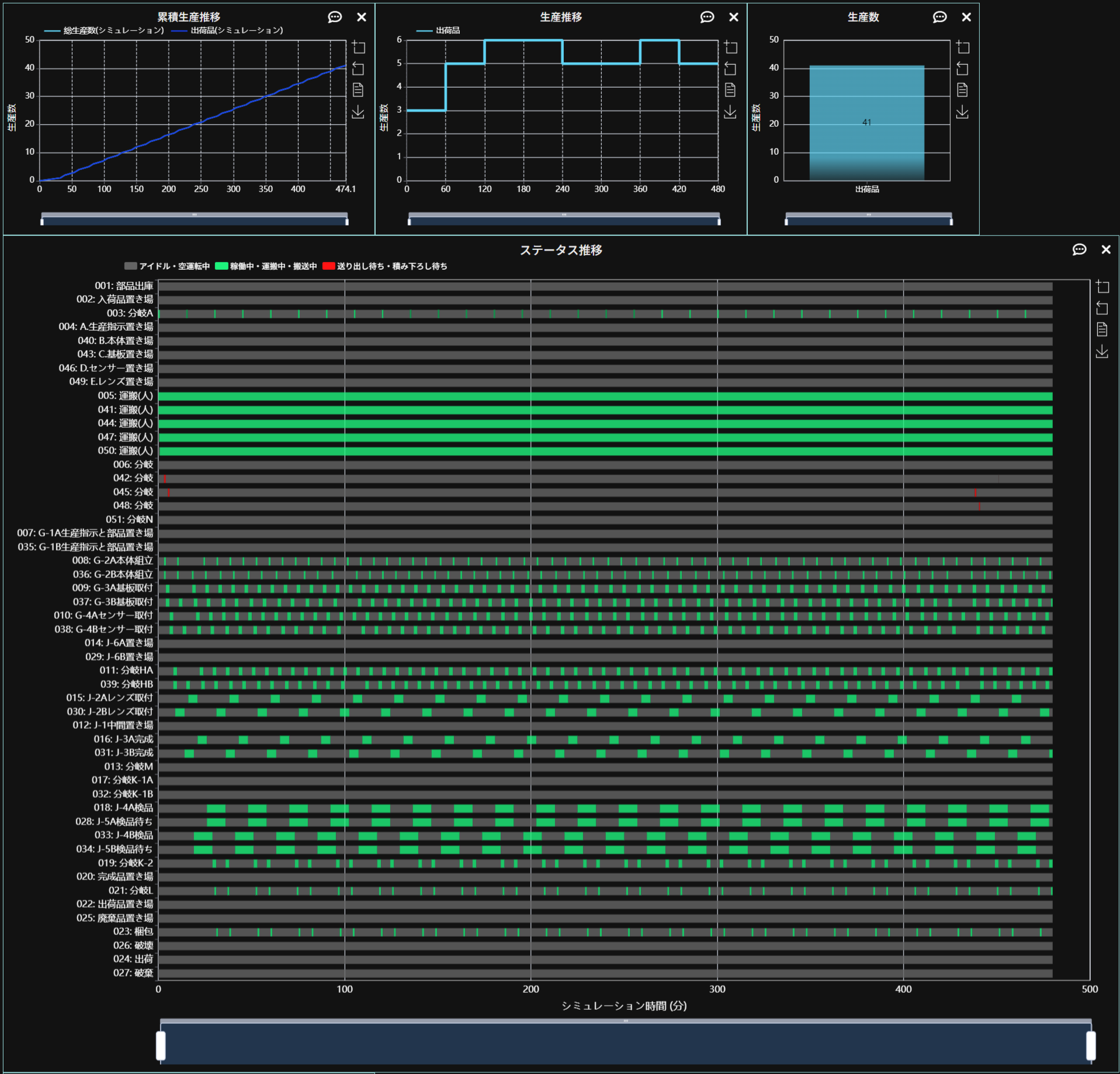Open comment icon on 累積生産推移 panel
The height and width of the screenshot is (1074, 1120).
point(335,17)
